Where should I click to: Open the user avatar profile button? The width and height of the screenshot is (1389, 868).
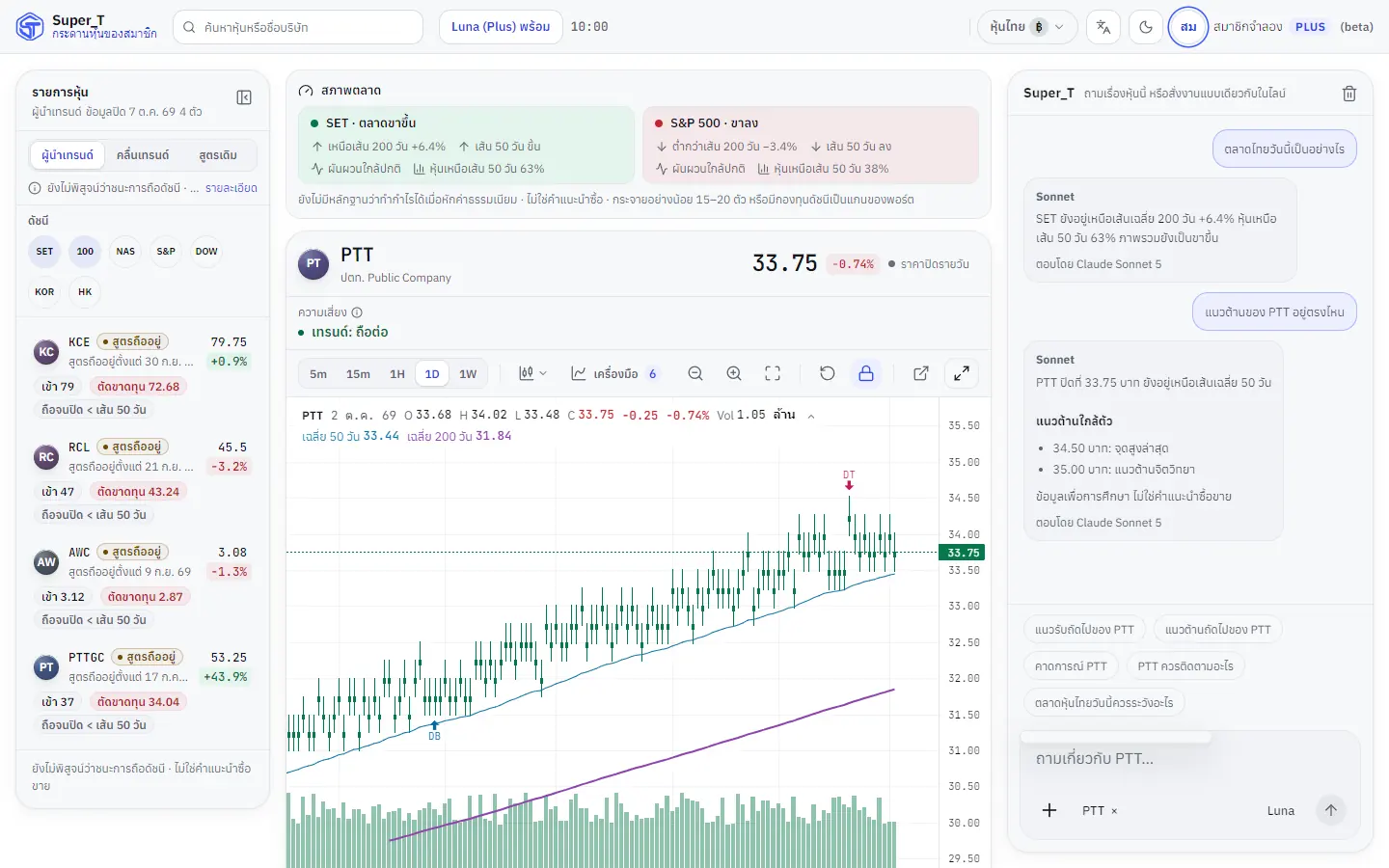(1188, 27)
